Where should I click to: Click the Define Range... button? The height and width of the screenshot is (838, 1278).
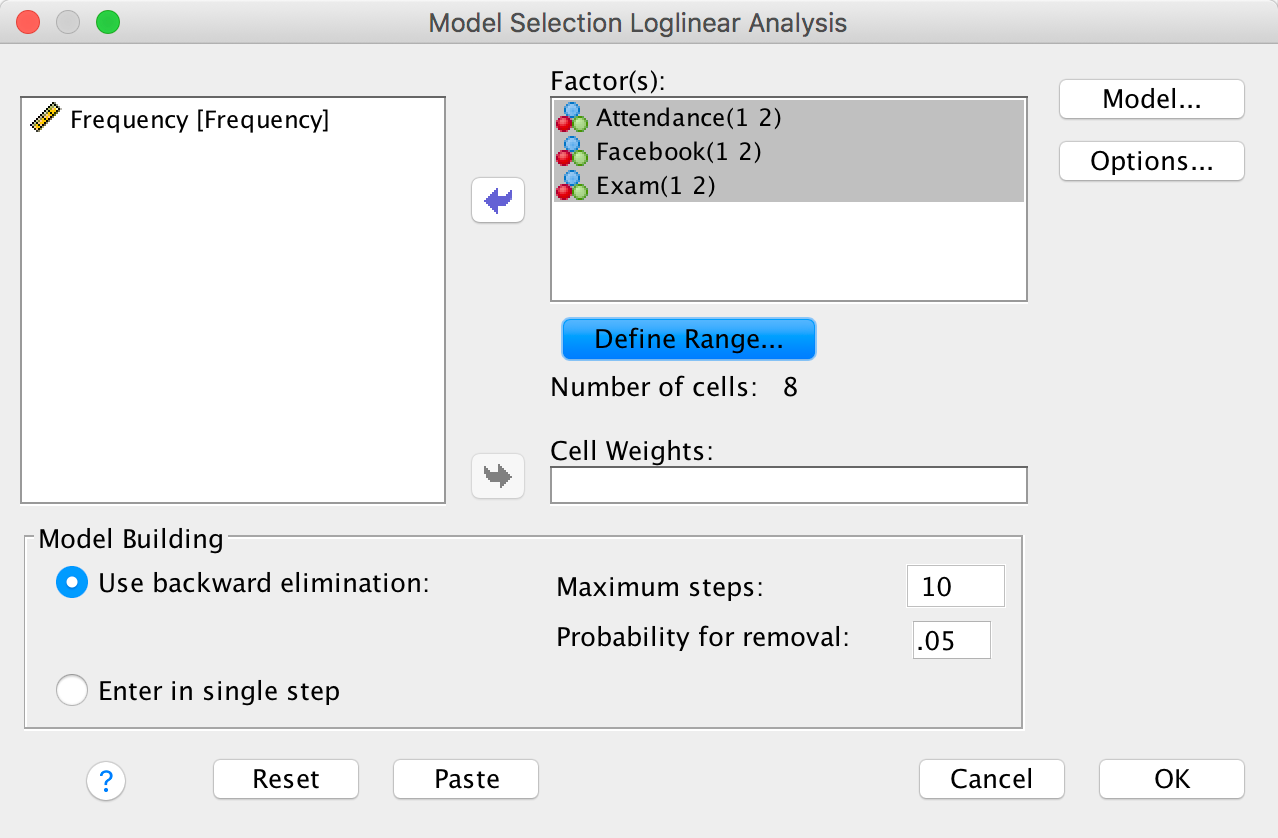point(688,339)
